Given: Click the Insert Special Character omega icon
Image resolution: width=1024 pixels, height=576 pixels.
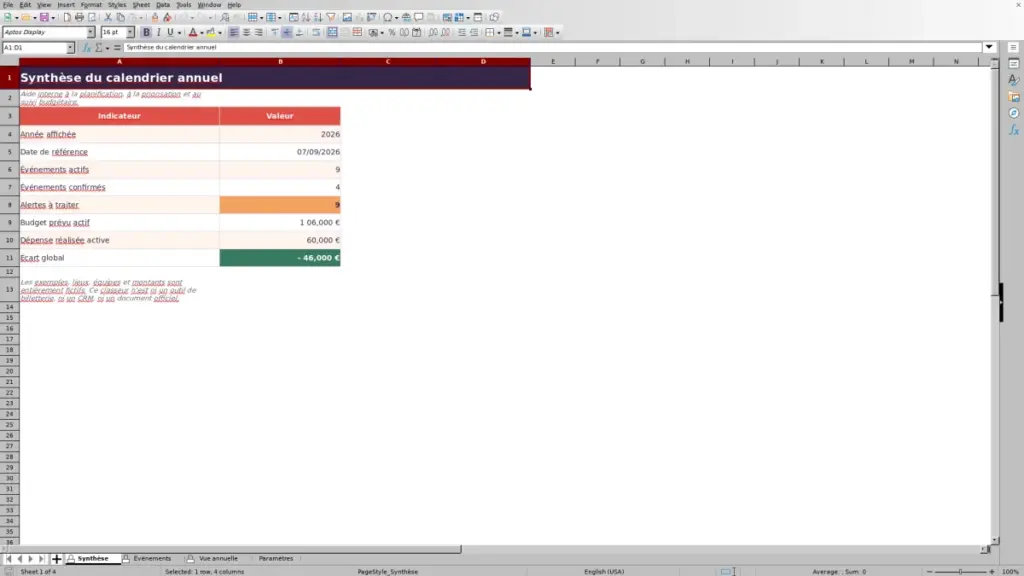Looking at the screenshot, I should (x=388, y=18).
